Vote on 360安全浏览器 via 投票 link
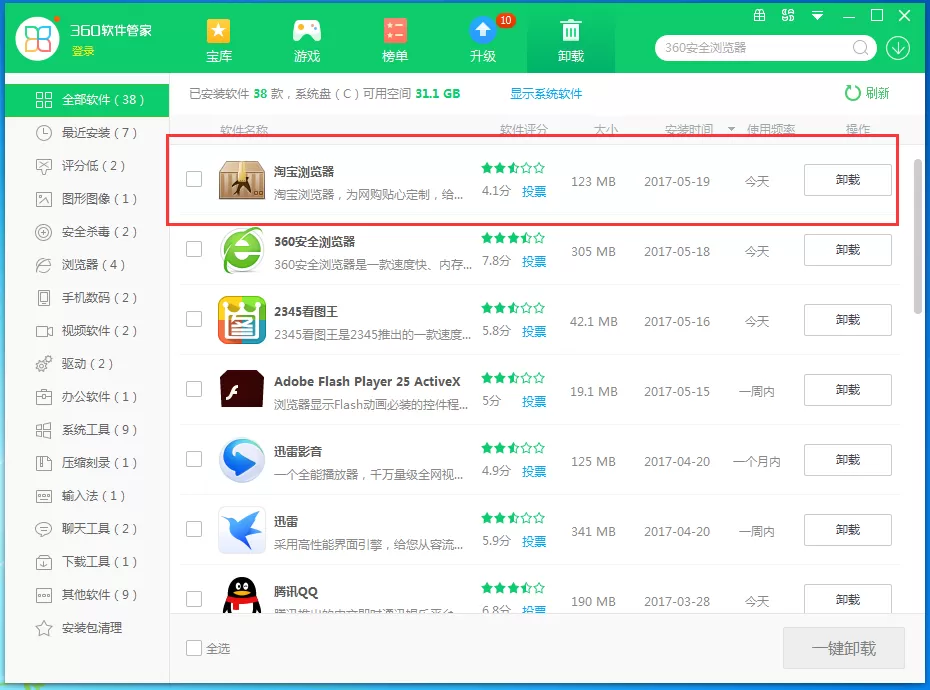930x690 pixels. pos(534,261)
